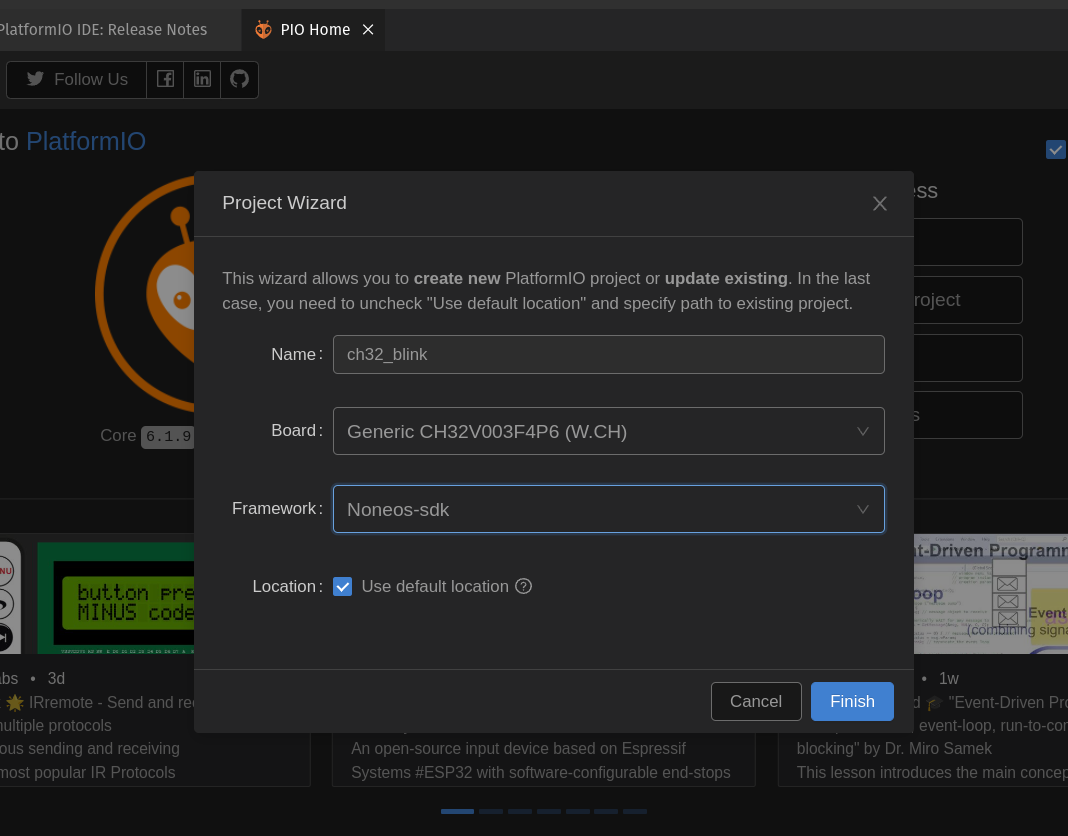
Task: Click the Name field containing ch32_blink
Action: coord(608,354)
